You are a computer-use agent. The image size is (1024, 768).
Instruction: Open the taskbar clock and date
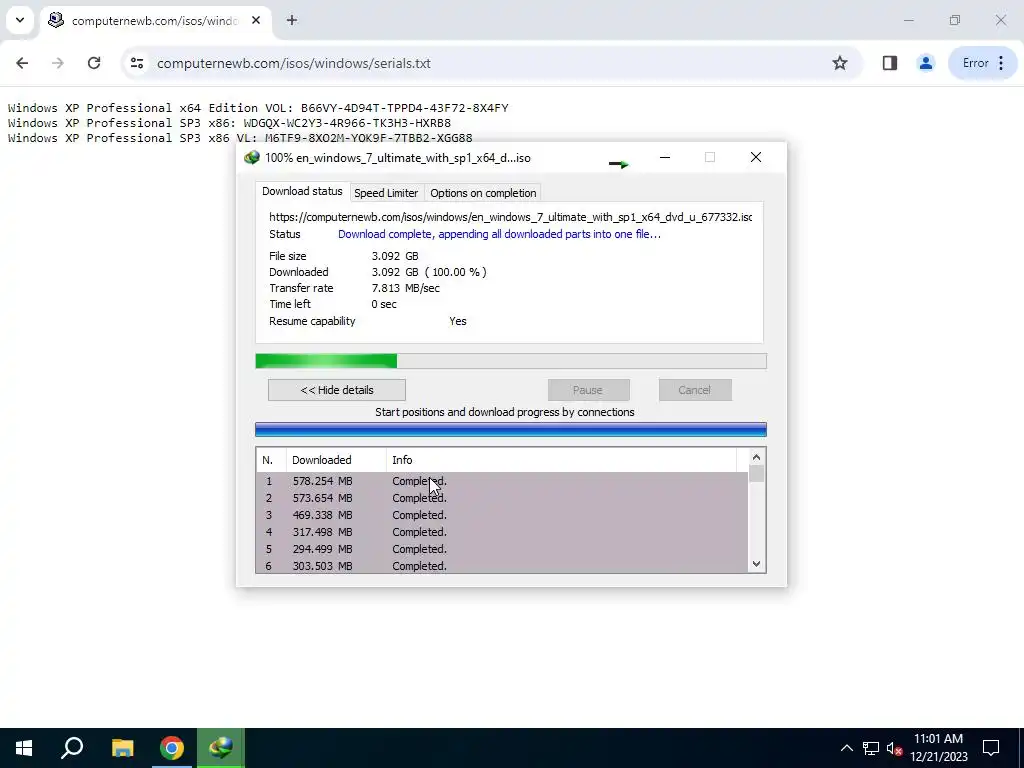(x=938, y=748)
